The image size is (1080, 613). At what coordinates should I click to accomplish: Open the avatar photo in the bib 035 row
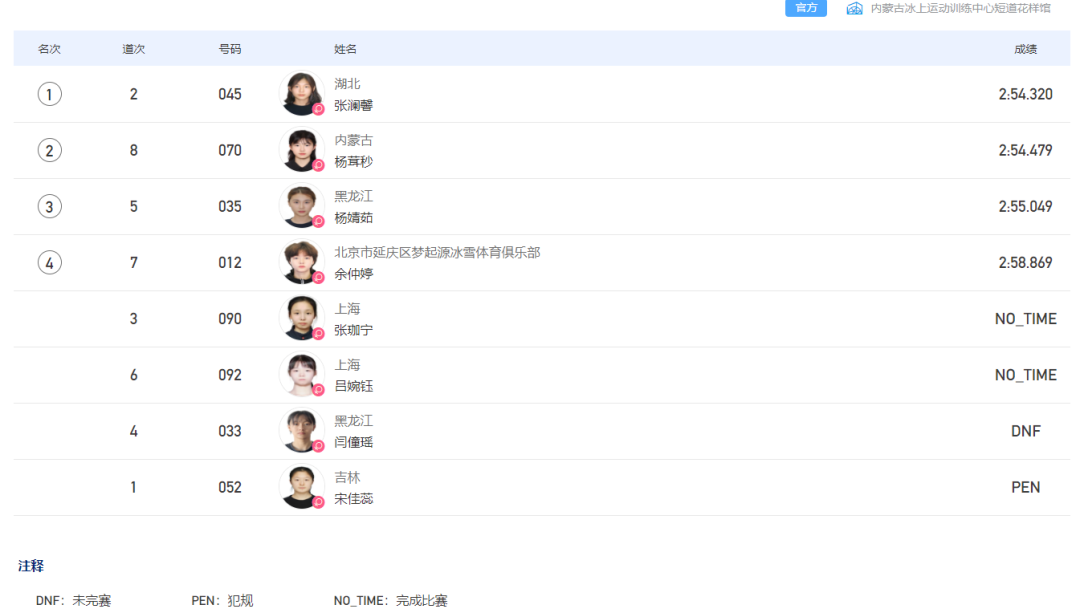[x=300, y=206]
